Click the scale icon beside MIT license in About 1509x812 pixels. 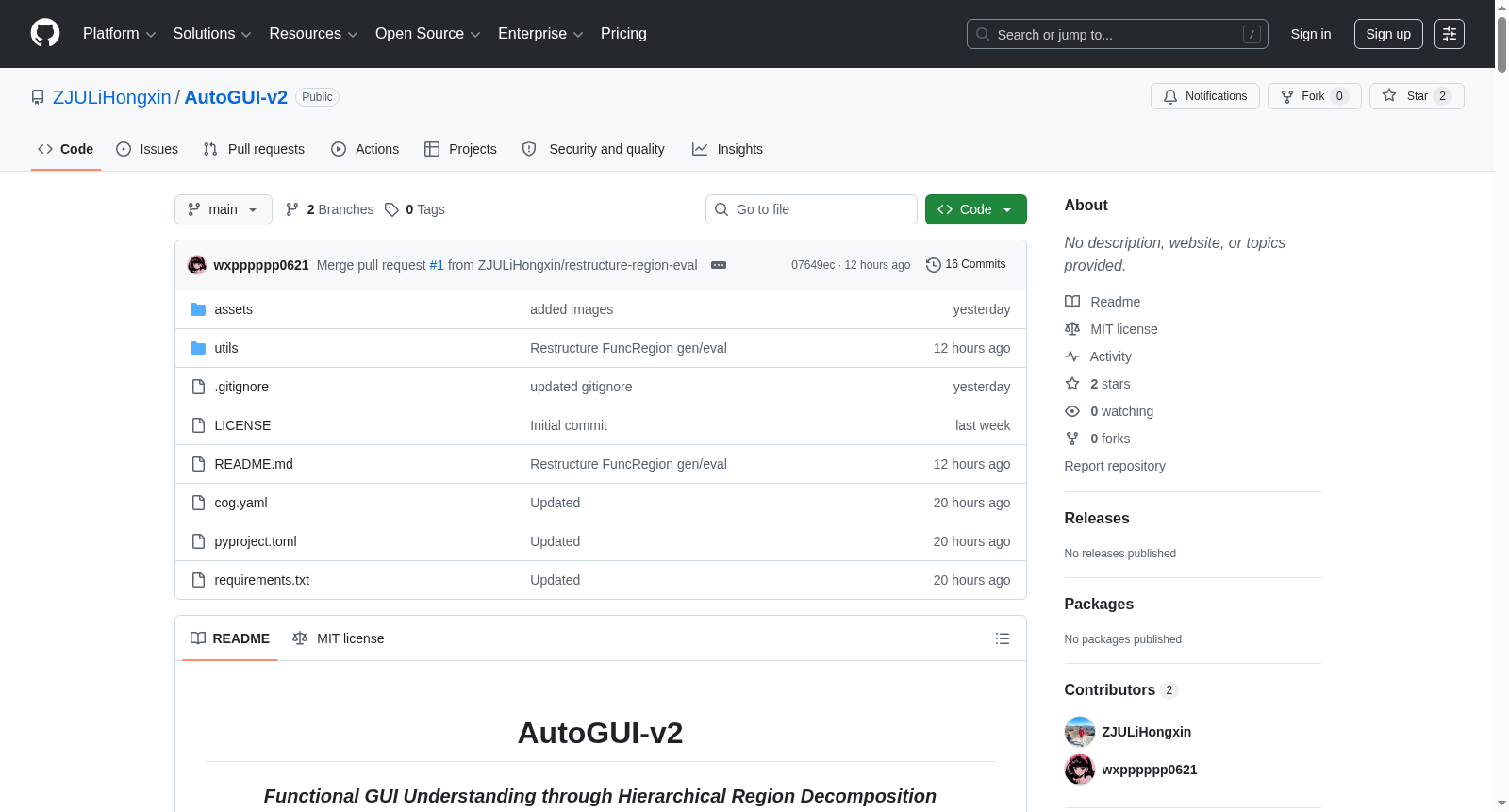coord(1072,329)
